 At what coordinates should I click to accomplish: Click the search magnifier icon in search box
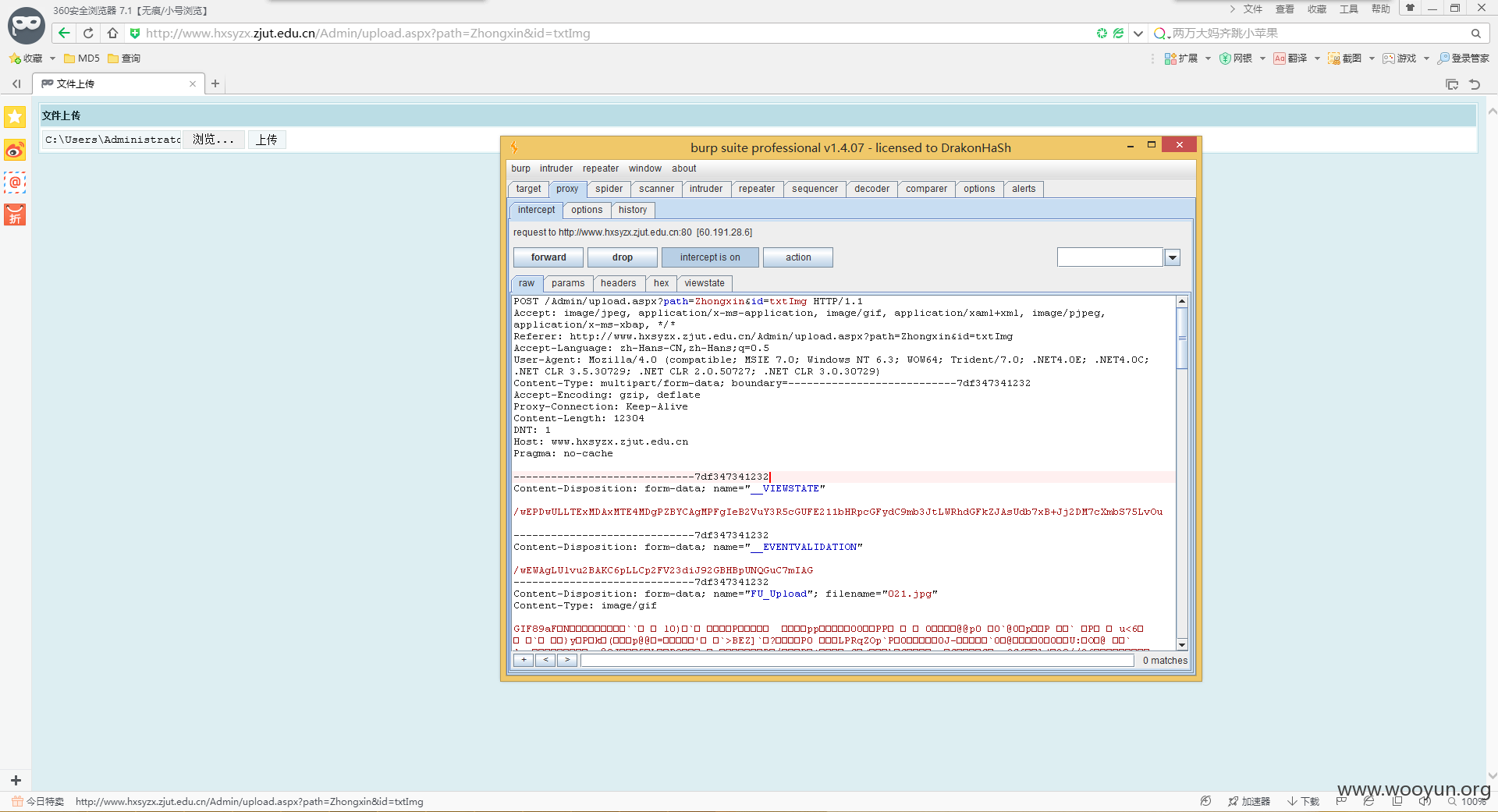[x=1475, y=34]
